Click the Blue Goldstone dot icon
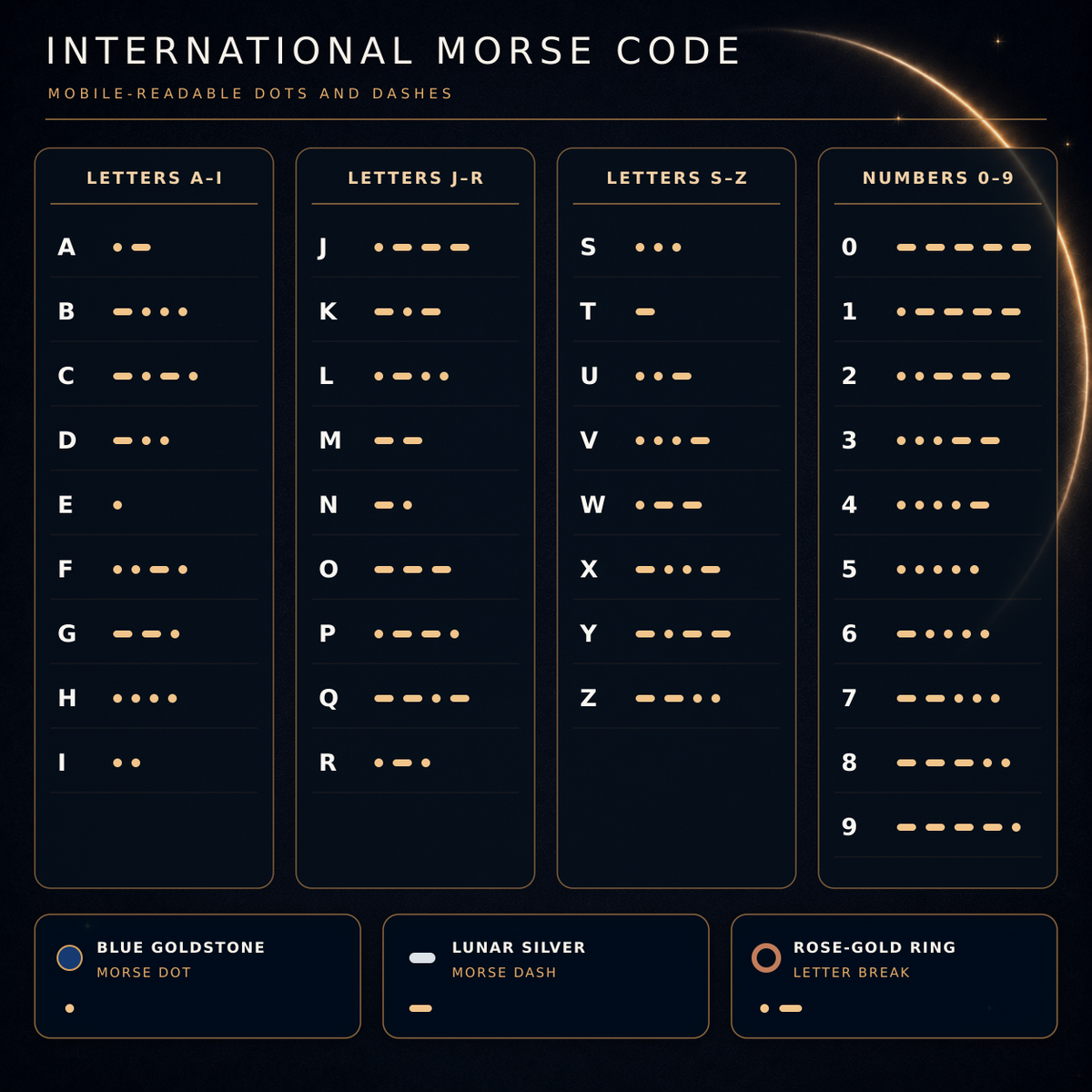Viewport: 1092px width, 1092px height. pyautogui.click(x=70, y=957)
